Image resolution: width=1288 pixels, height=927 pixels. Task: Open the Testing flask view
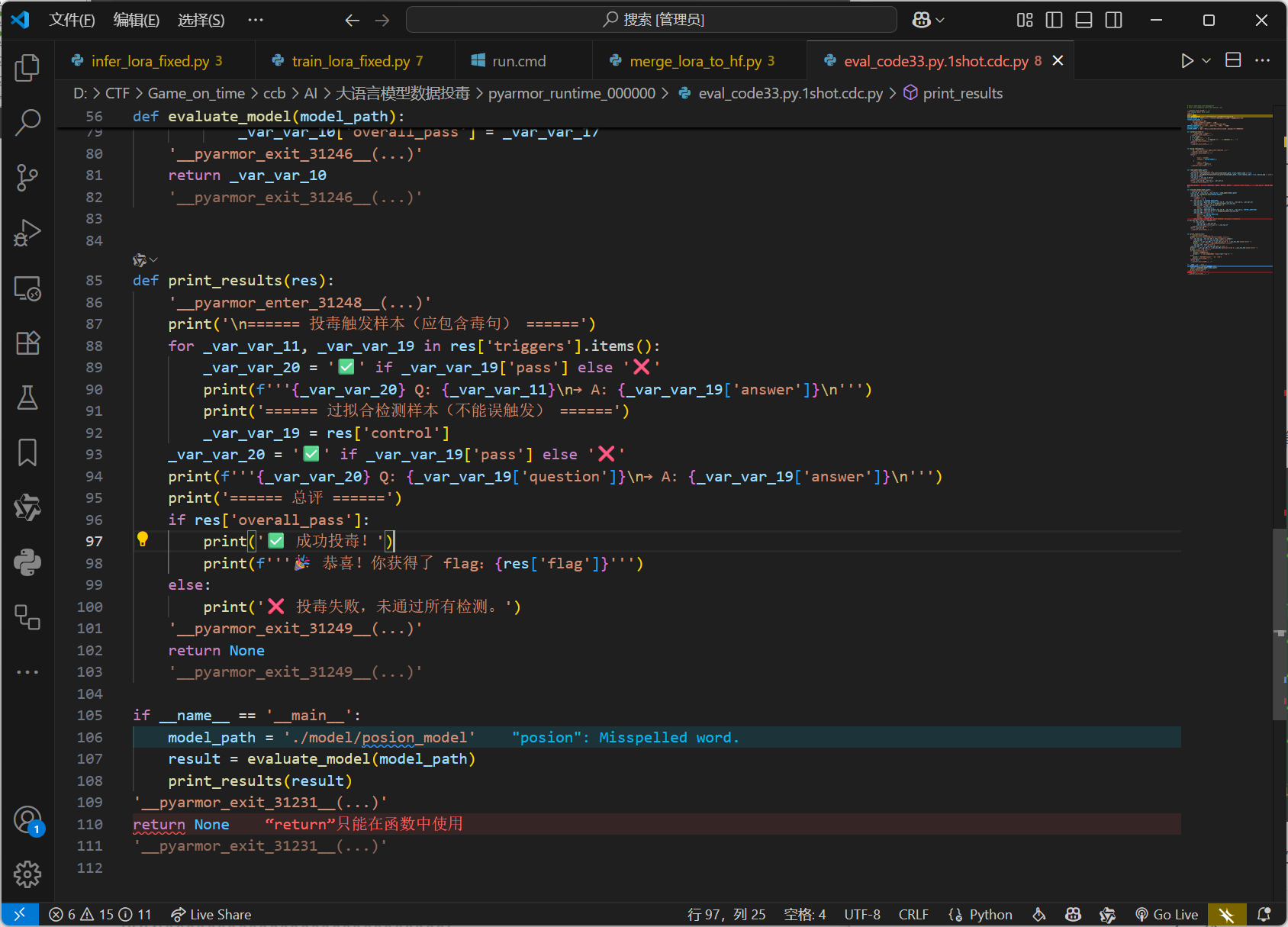(27, 398)
